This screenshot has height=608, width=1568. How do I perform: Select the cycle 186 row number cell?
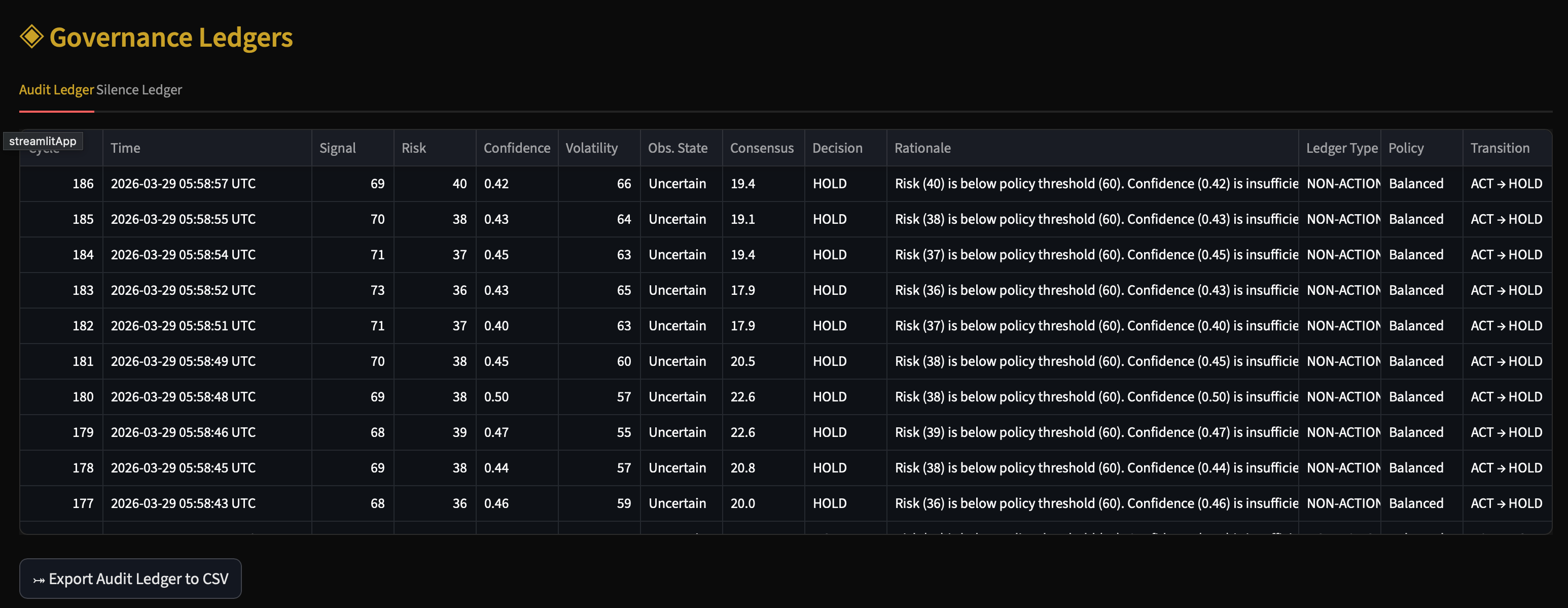click(83, 183)
